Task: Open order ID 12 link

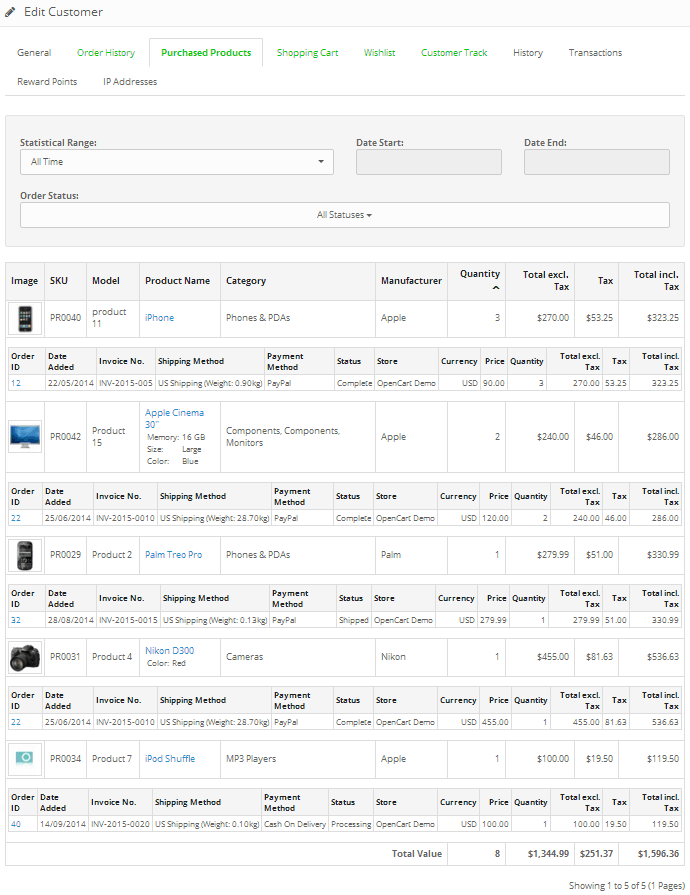Action: (x=16, y=384)
